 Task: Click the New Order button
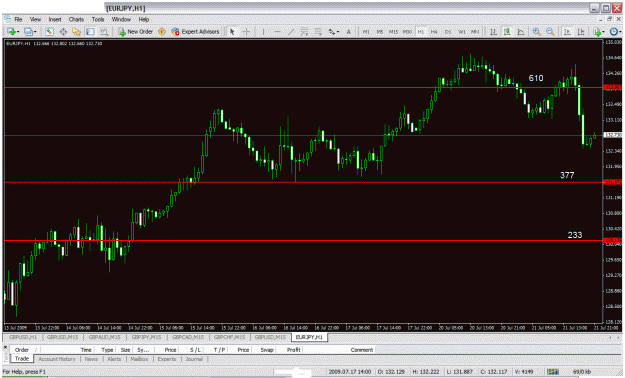pyautogui.click(x=136, y=32)
